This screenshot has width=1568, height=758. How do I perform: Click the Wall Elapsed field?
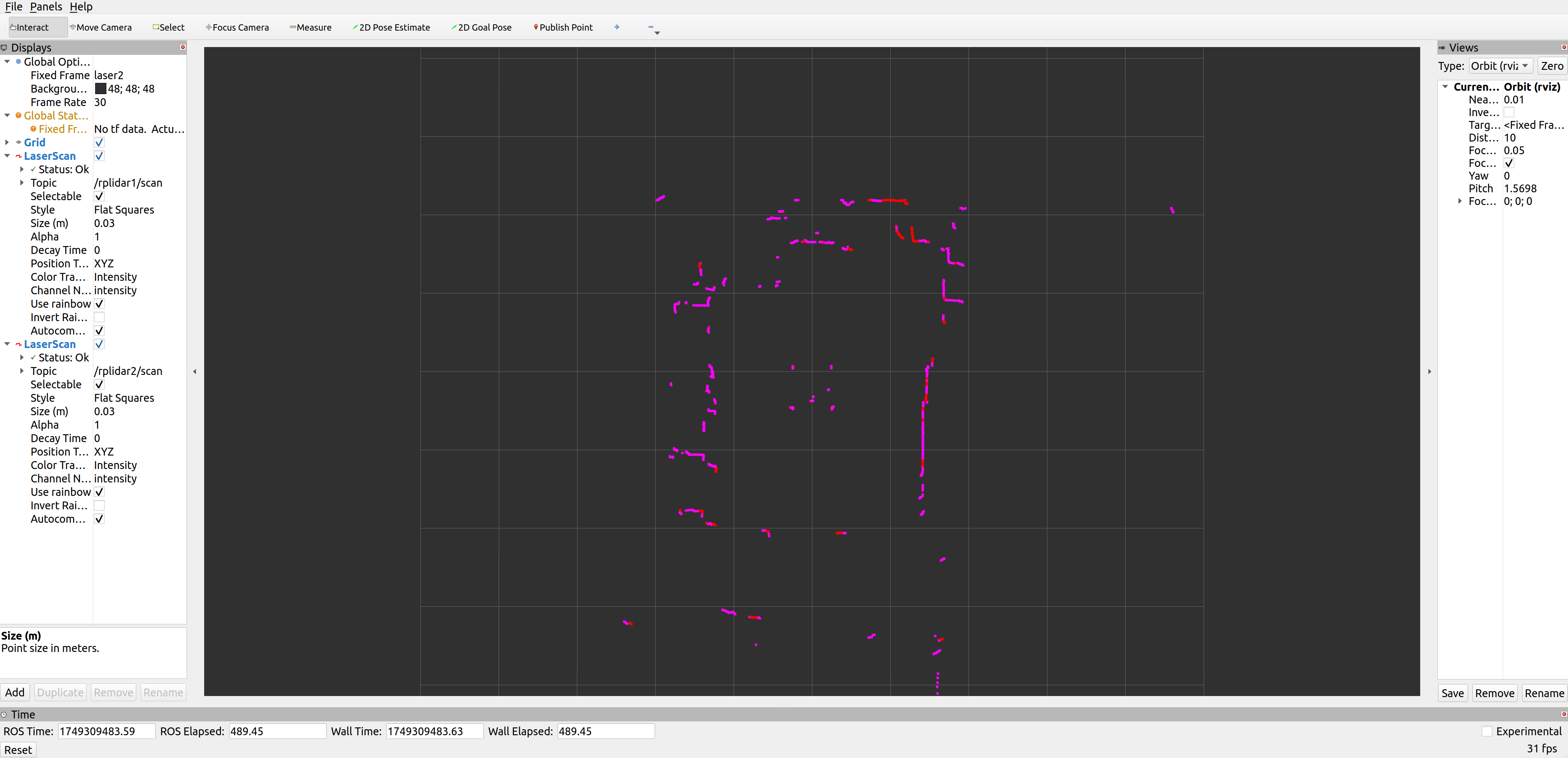606,731
